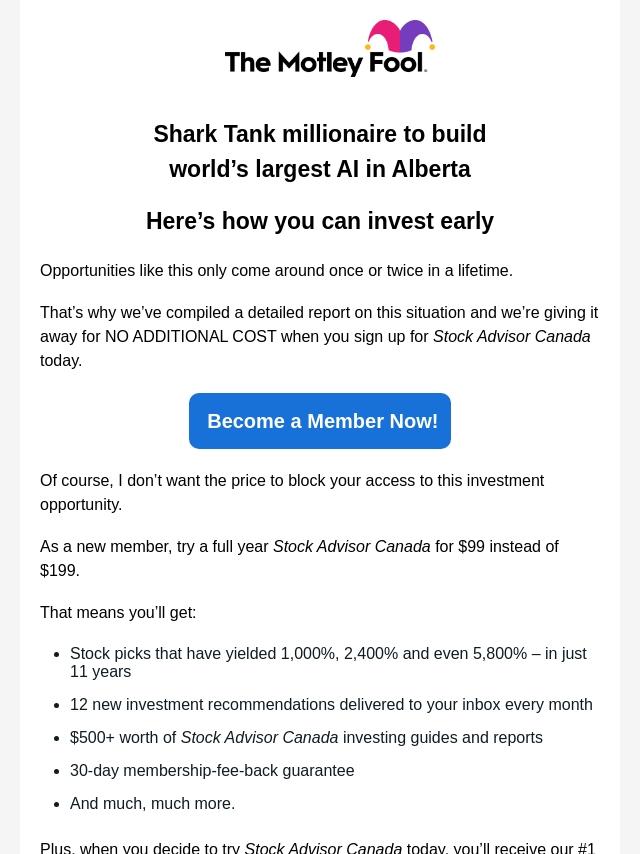Viewport: 640px width, 854px height.
Task: Select the "Here's how you can invest early" subheading
Action: click(319, 221)
